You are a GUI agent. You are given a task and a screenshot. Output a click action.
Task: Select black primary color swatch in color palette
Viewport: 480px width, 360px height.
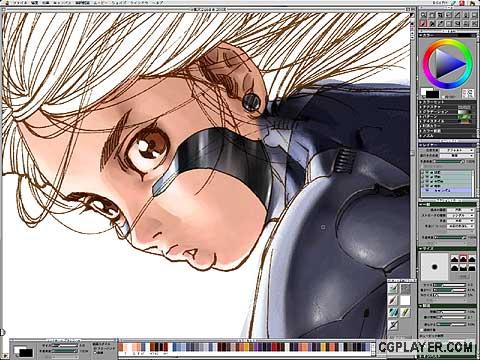(433, 95)
